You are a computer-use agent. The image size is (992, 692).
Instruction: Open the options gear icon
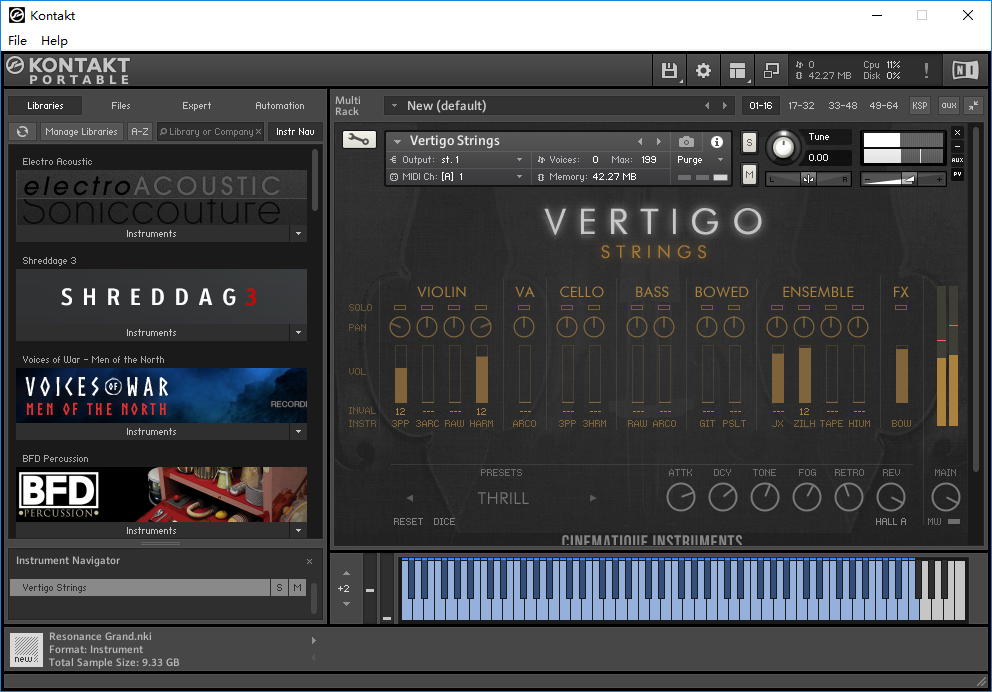(x=703, y=70)
